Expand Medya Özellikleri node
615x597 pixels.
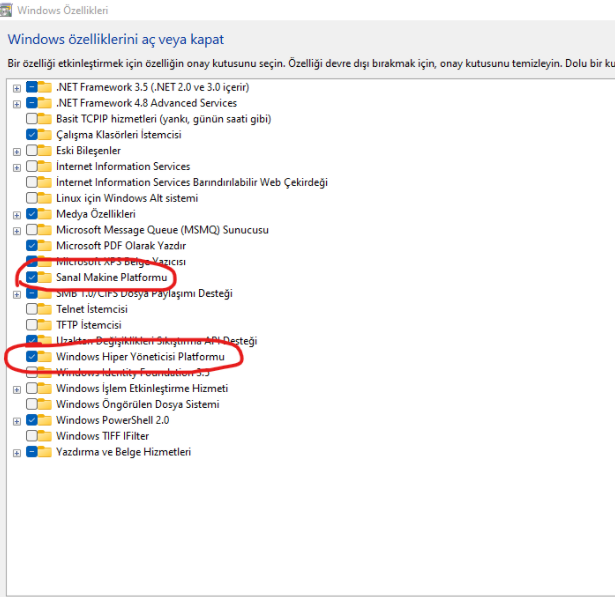click(16, 215)
